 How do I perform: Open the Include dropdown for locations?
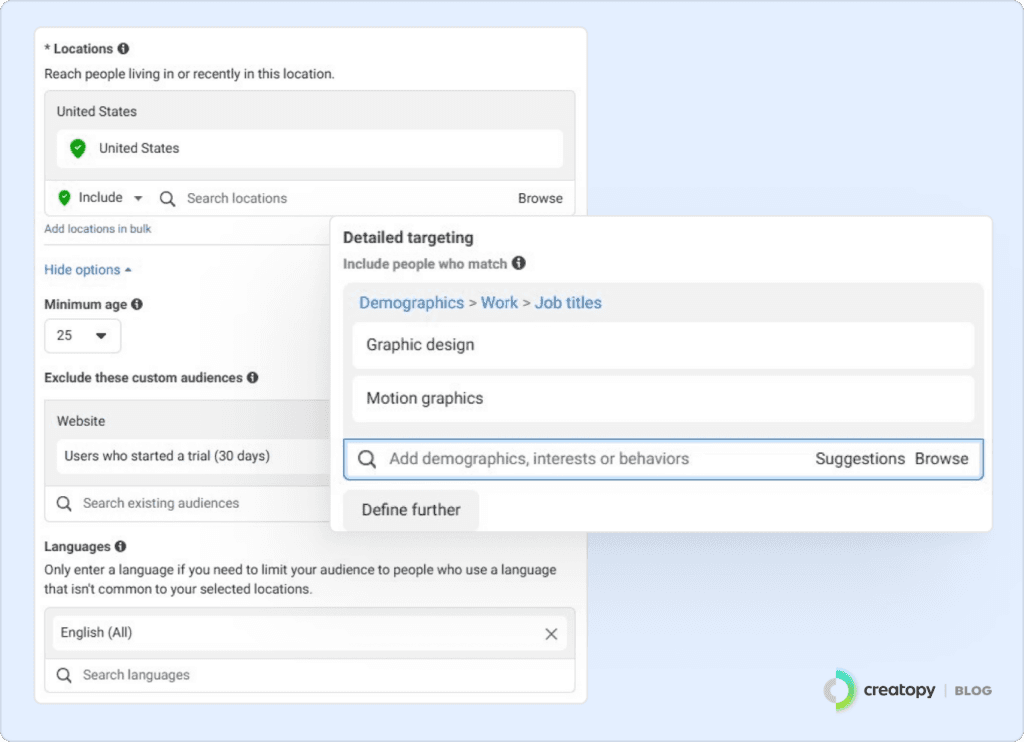coord(101,198)
